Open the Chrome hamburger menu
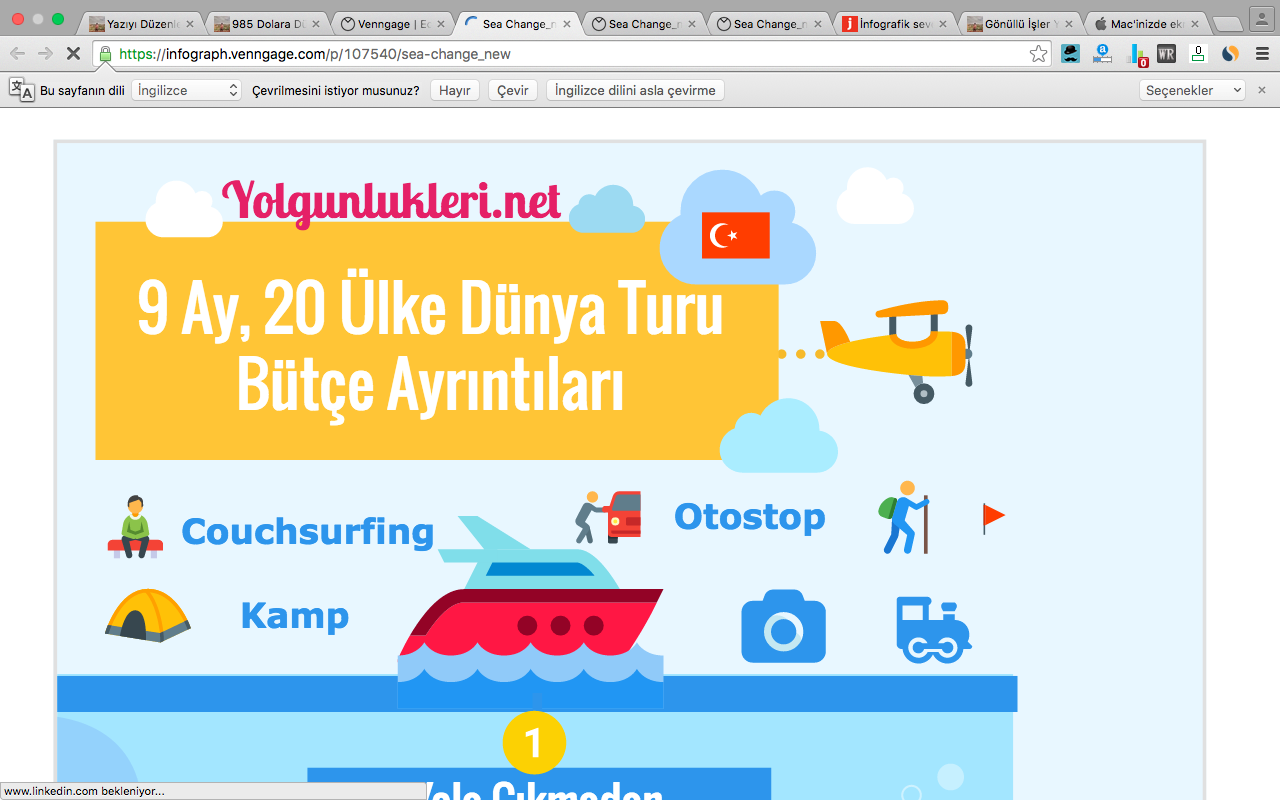This screenshot has width=1280, height=800. pos(1262,54)
